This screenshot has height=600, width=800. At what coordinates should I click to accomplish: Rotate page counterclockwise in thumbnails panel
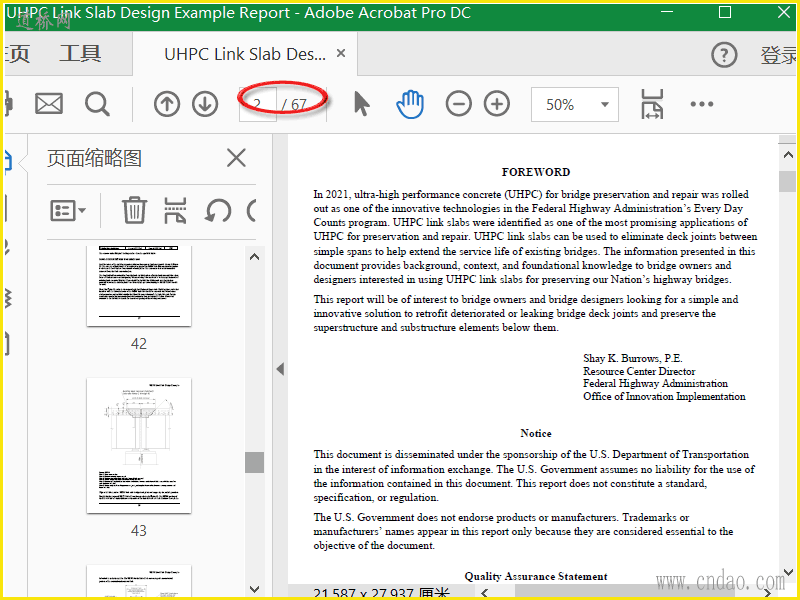(x=218, y=210)
